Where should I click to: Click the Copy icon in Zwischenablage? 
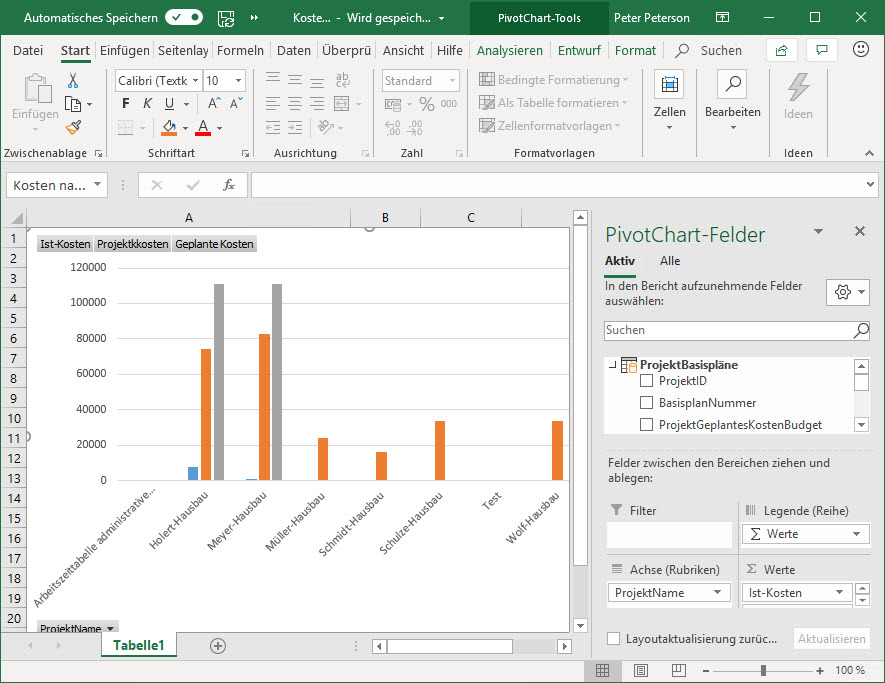pyautogui.click(x=73, y=104)
